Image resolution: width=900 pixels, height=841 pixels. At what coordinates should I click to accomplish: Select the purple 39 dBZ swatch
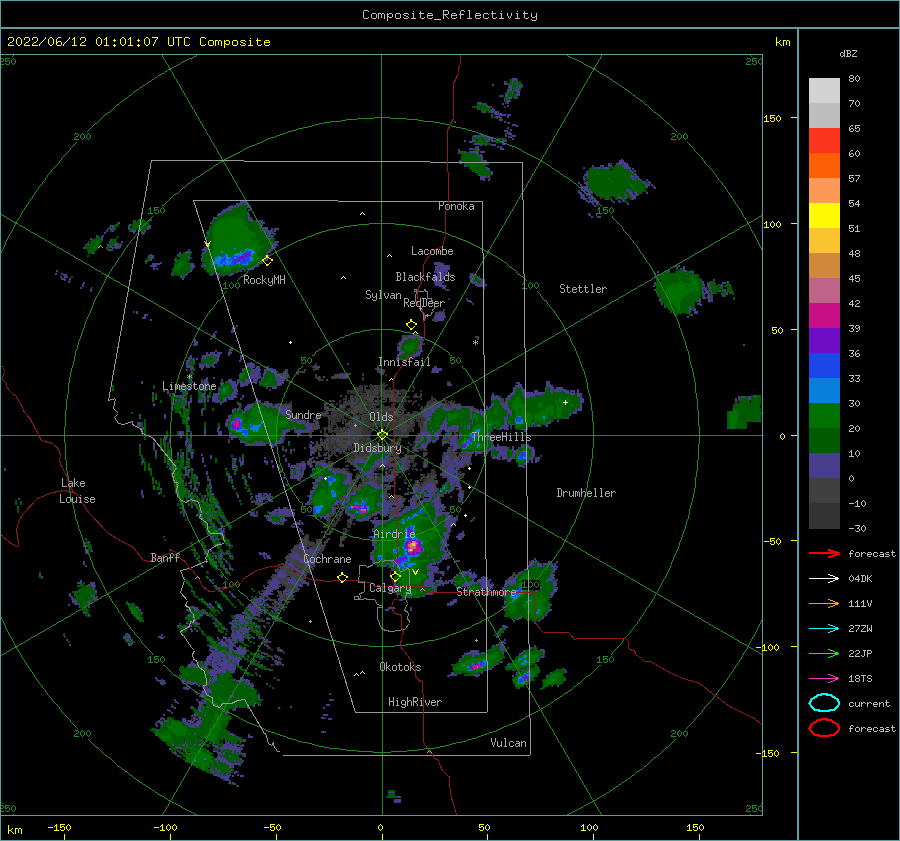pyautogui.click(x=824, y=341)
